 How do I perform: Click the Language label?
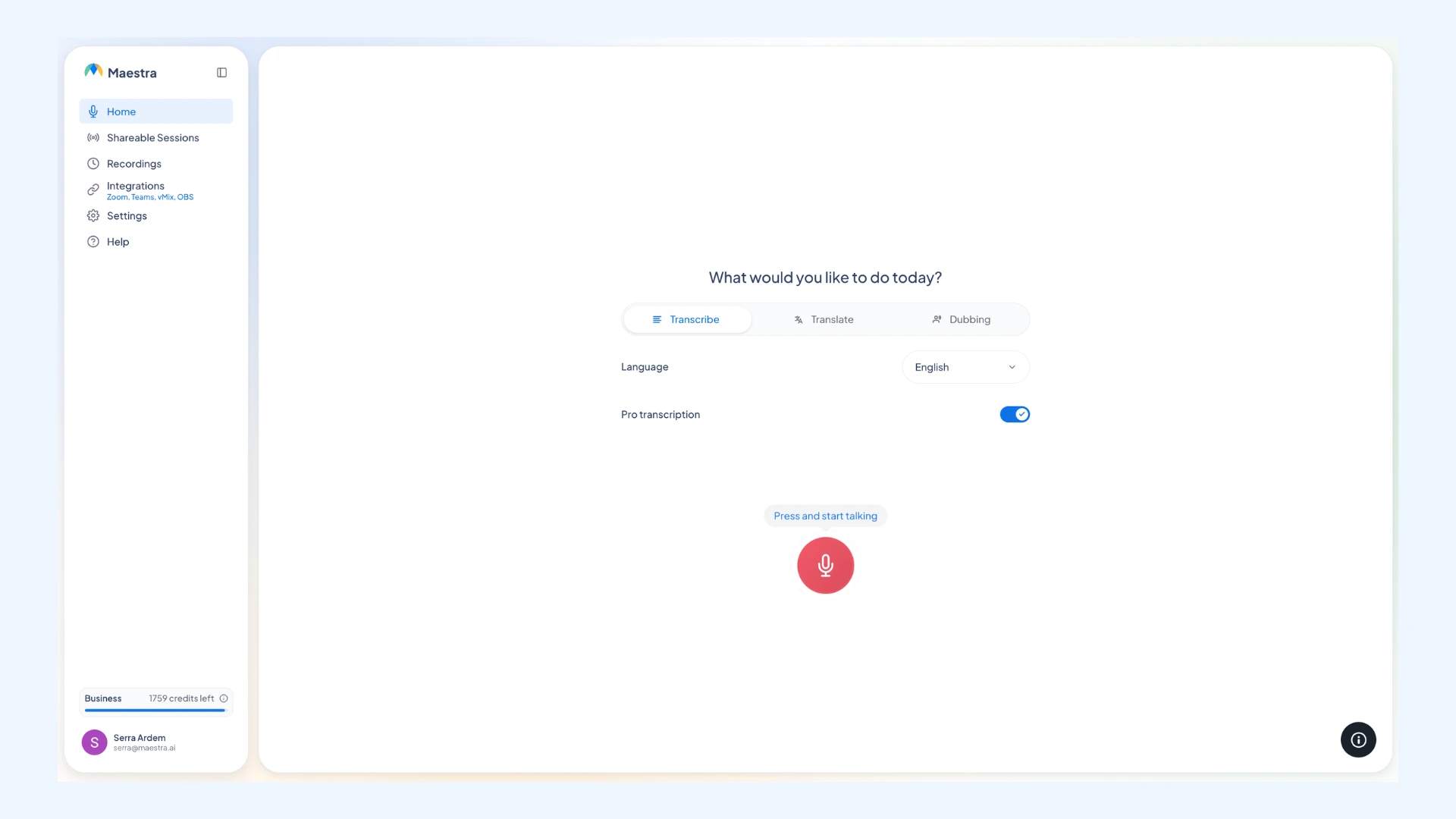645,367
